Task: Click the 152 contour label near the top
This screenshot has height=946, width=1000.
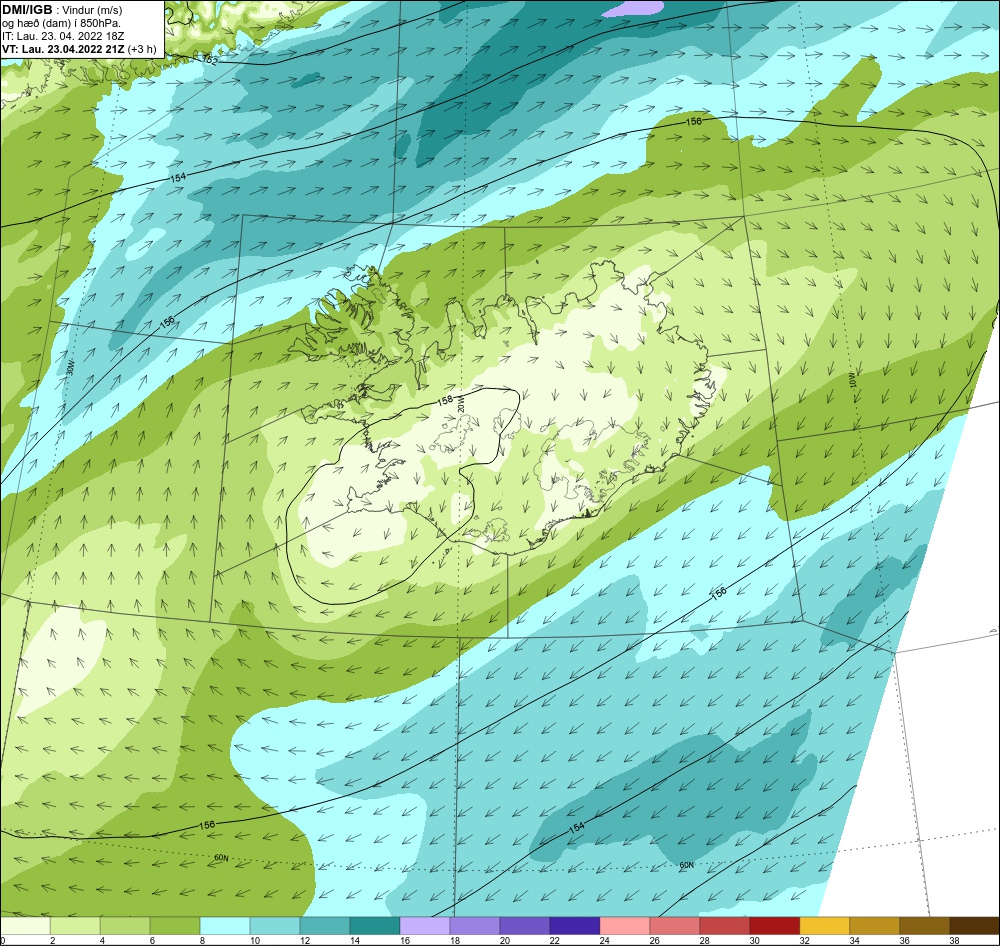Action: coord(210,60)
